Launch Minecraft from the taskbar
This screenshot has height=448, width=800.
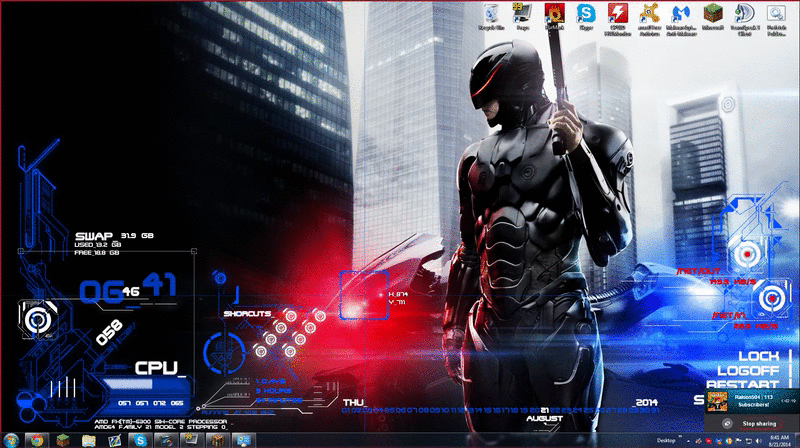(63, 440)
